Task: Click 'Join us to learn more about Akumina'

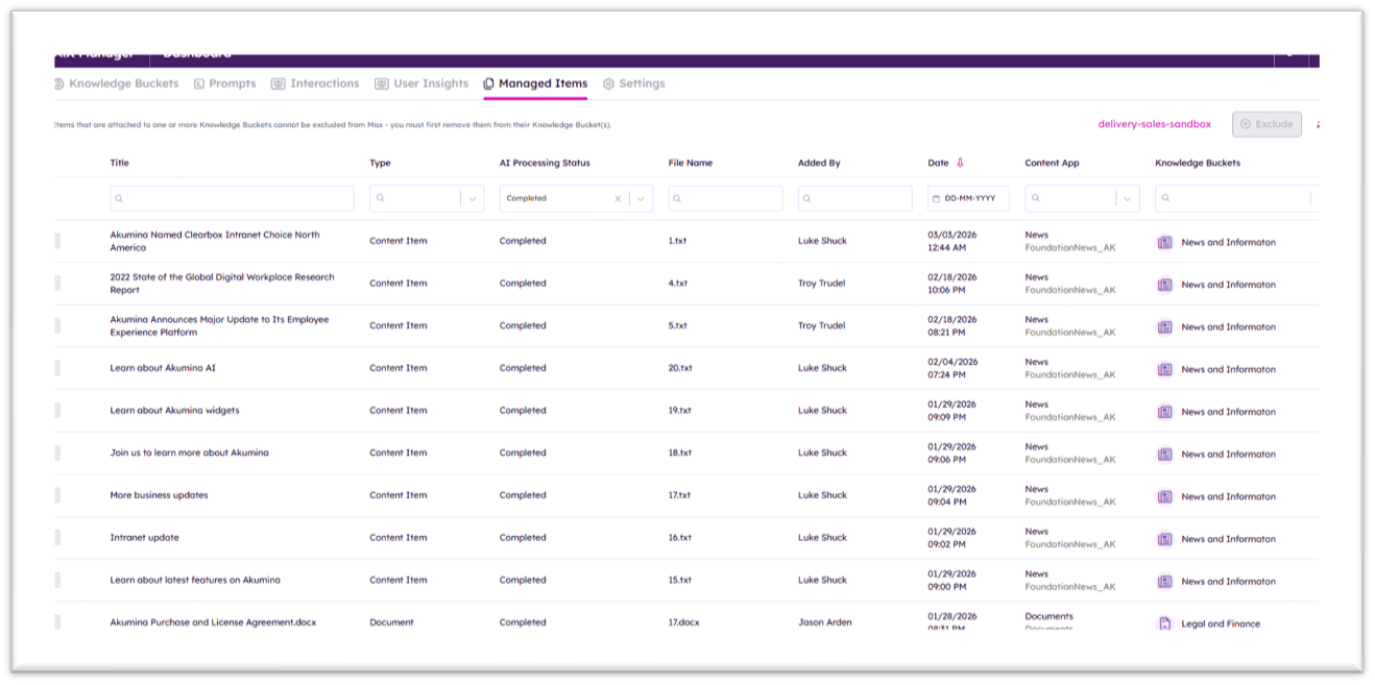Action: tap(189, 453)
